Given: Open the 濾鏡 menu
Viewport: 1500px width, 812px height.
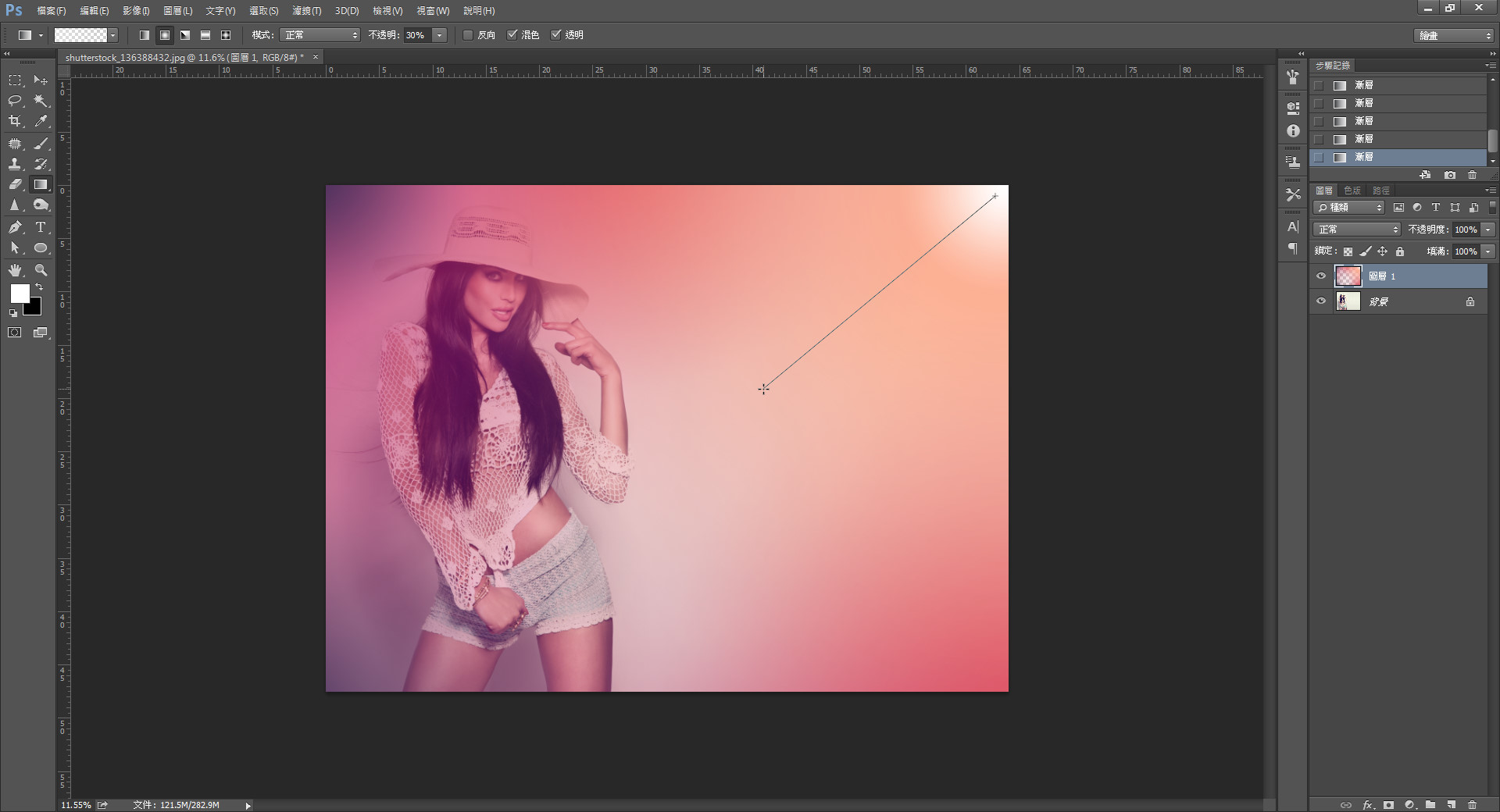Looking at the screenshot, I should point(306,11).
